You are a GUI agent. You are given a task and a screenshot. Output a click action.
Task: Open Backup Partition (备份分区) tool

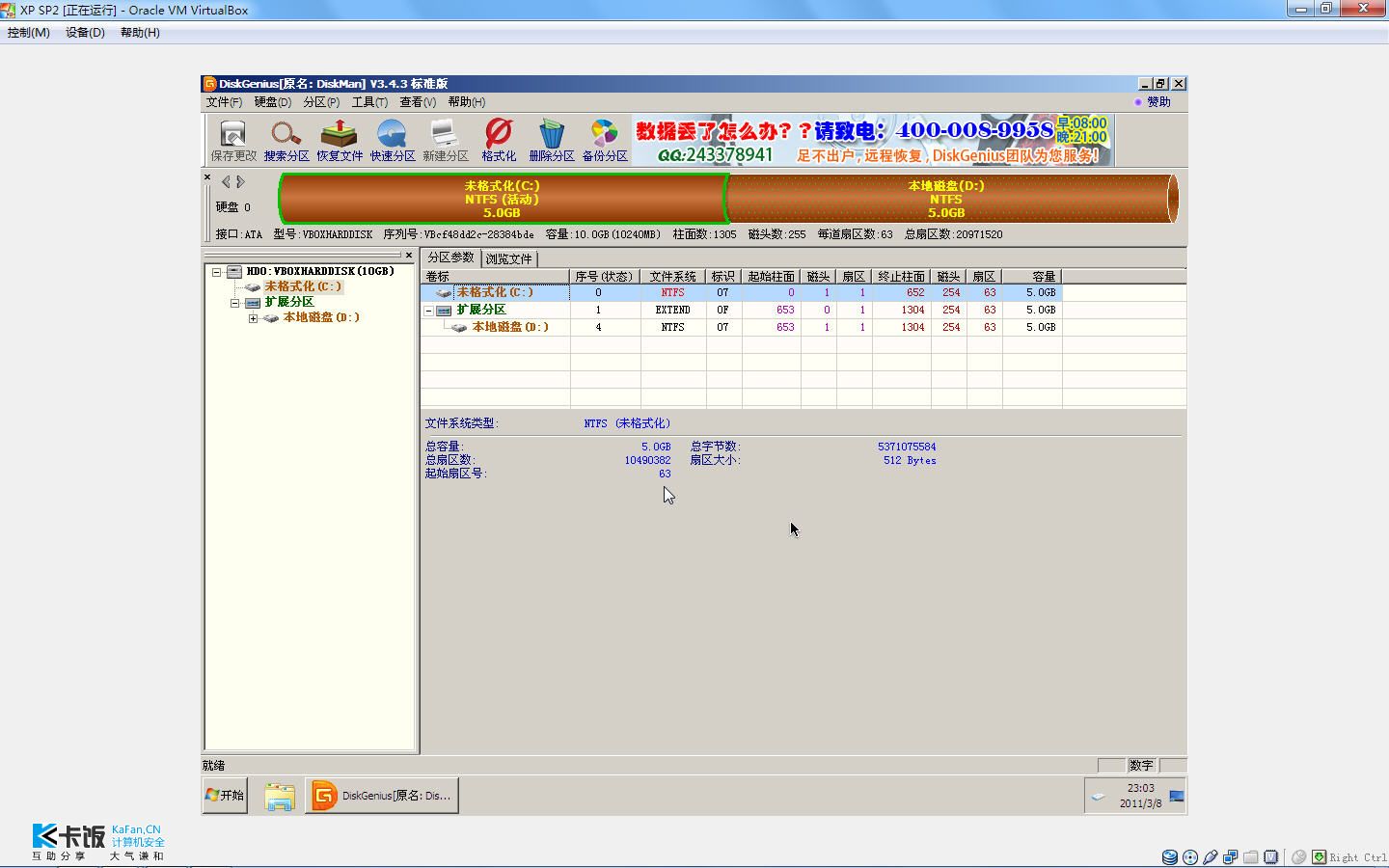tap(605, 140)
